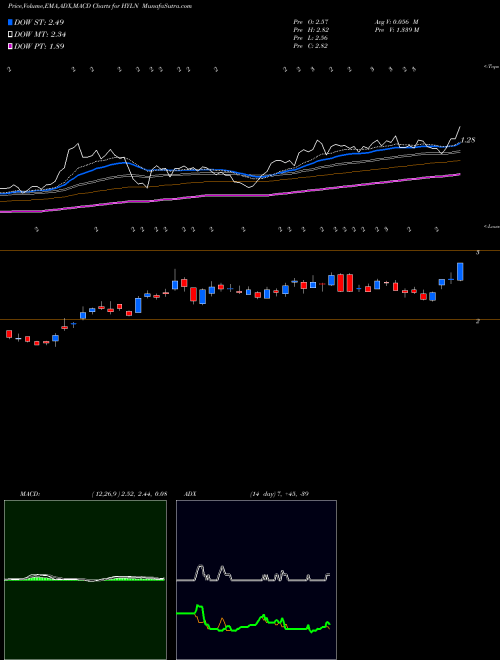Click the 'Pre H: 2.82' high value
The height and width of the screenshot is (660, 500).
[311, 30]
